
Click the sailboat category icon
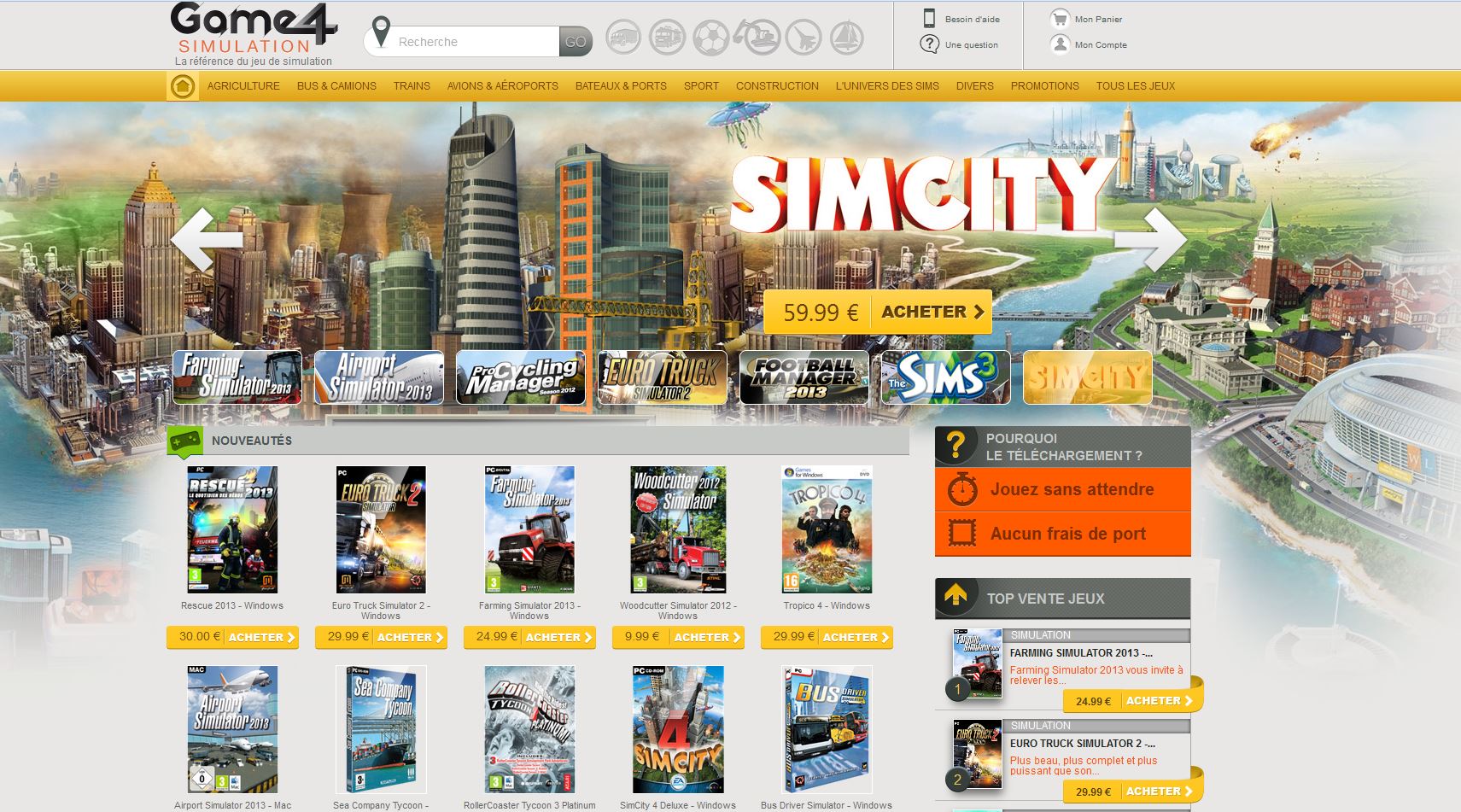(847, 38)
